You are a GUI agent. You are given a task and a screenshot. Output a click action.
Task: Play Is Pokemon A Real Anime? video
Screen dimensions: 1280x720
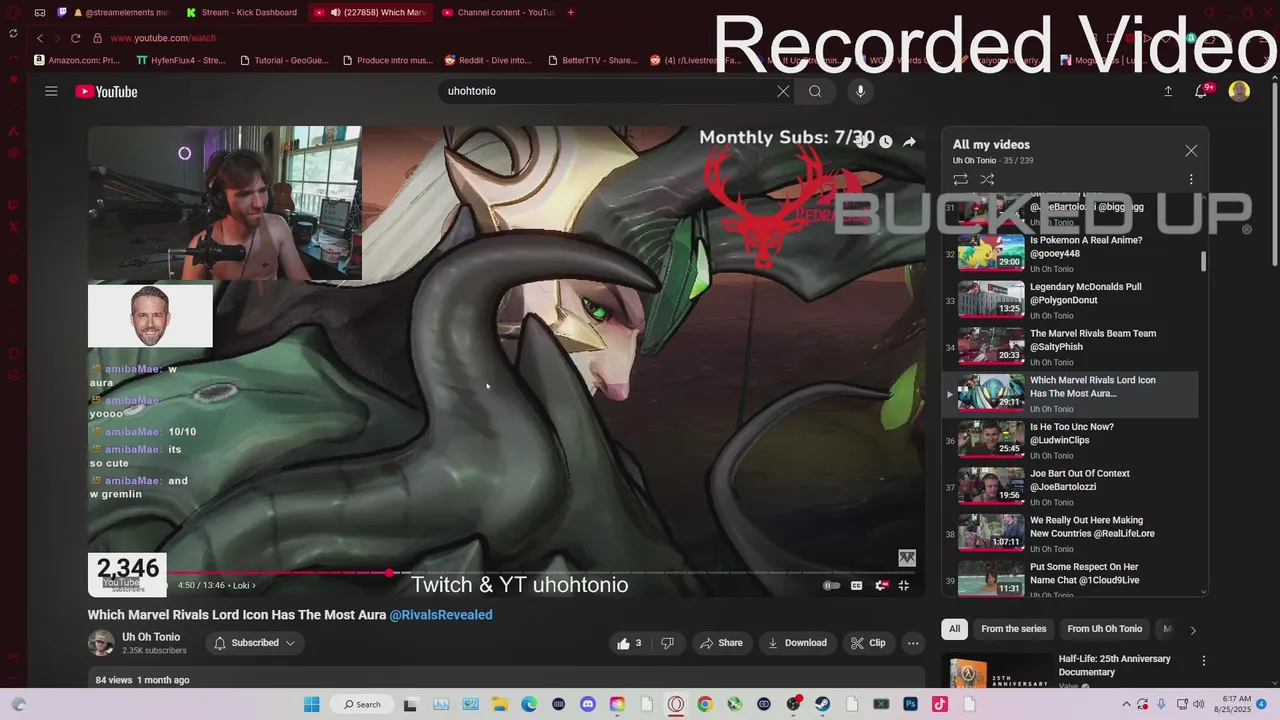coord(1070,254)
